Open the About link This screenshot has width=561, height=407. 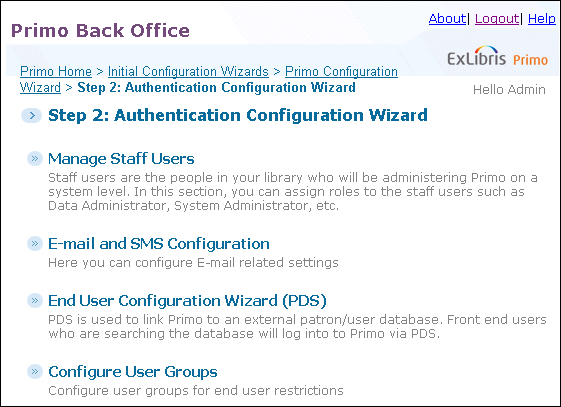pyautogui.click(x=447, y=18)
